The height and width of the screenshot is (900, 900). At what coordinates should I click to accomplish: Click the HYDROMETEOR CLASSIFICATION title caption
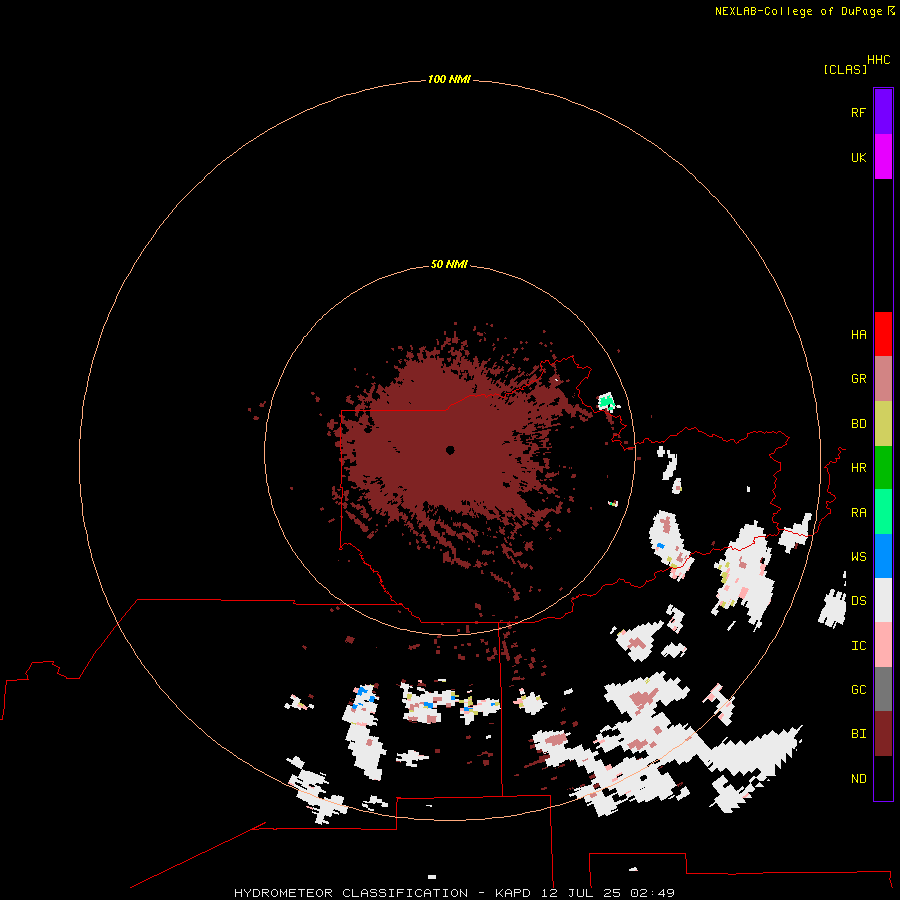pyautogui.click(x=454, y=893)
